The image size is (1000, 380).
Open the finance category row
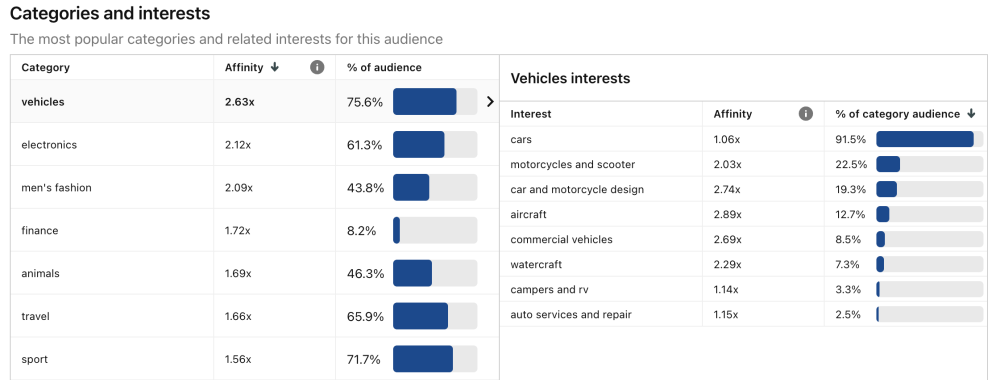(x=255, y=230)
